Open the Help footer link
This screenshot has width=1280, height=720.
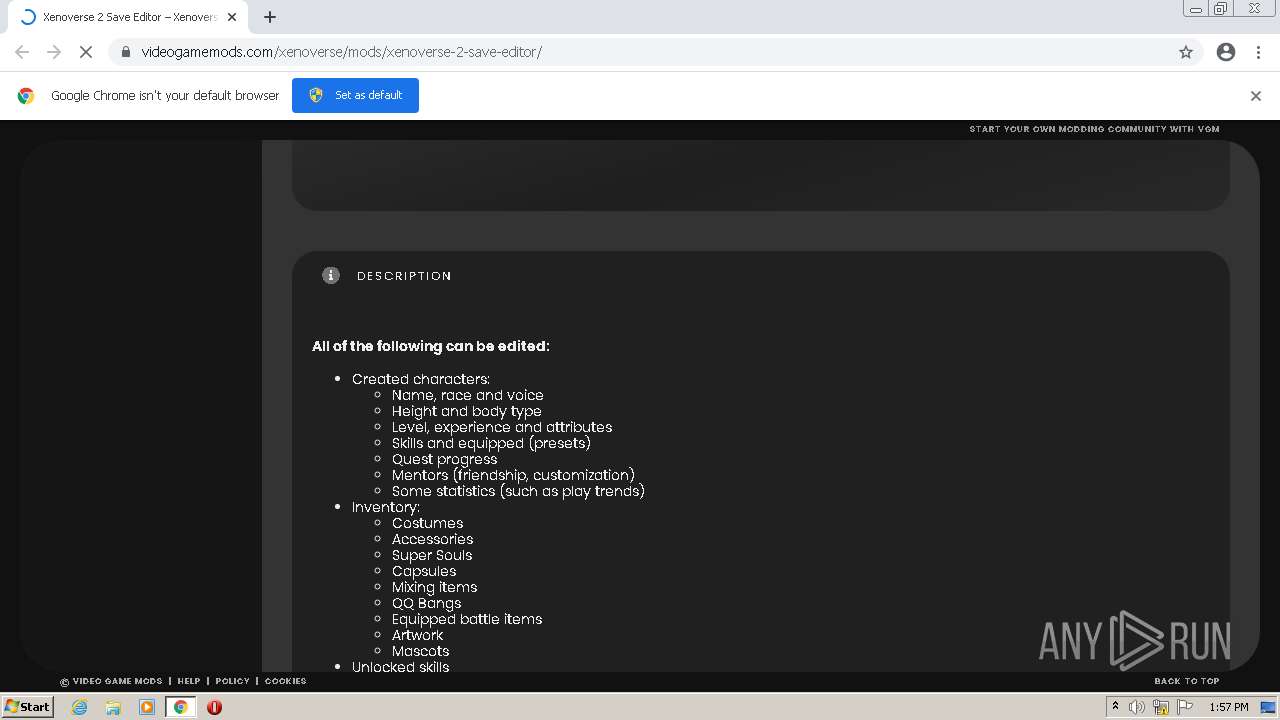tap(189, 681)
